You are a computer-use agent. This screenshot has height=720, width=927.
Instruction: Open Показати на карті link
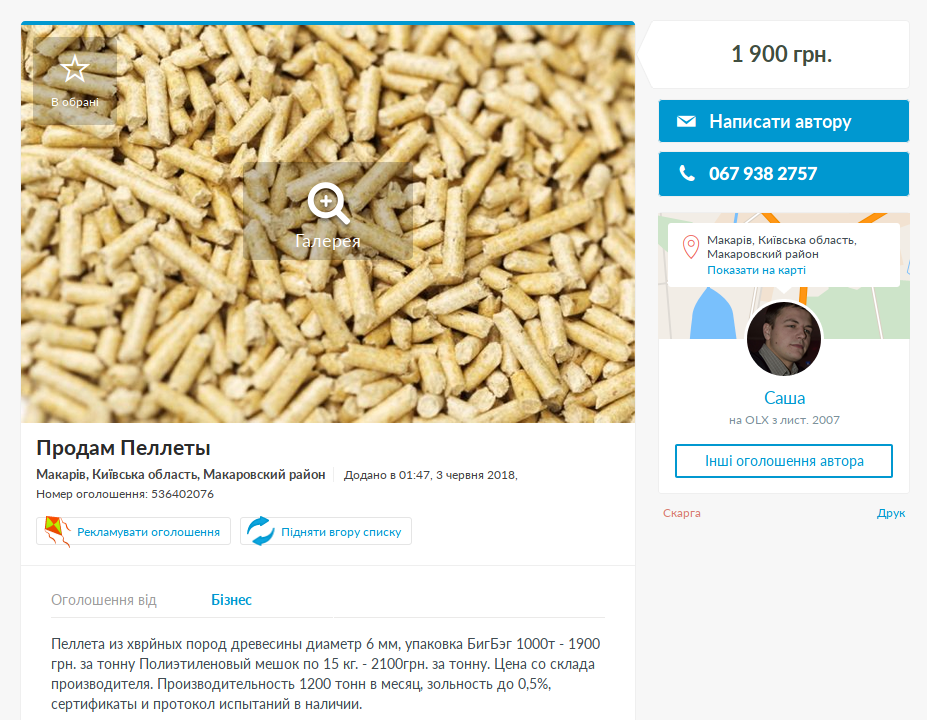point(756,270)
